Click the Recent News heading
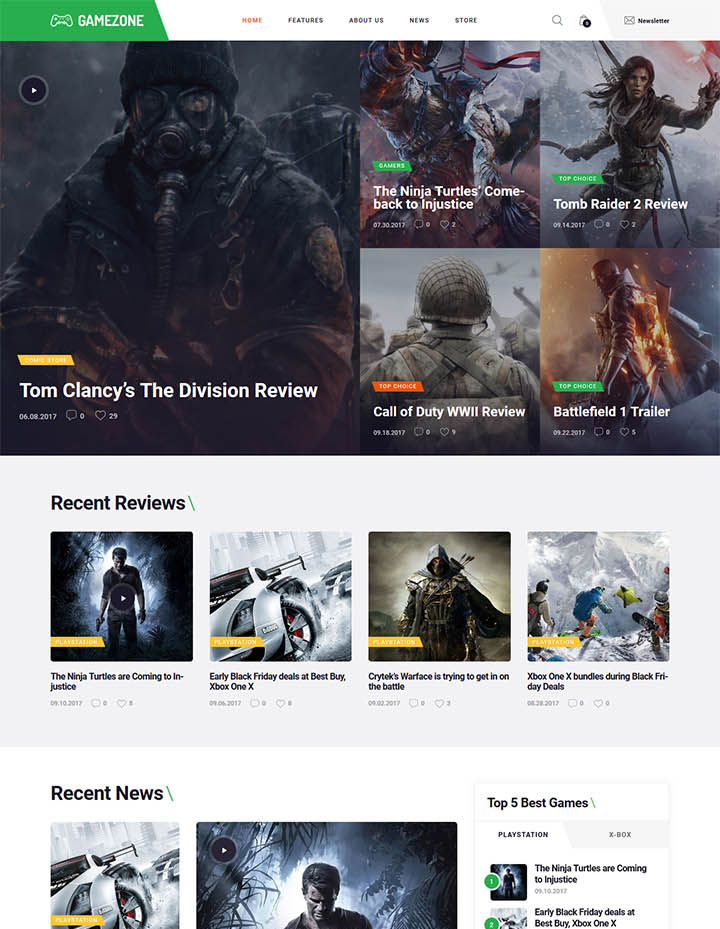720x929 pixels. (x=107, y=793)
